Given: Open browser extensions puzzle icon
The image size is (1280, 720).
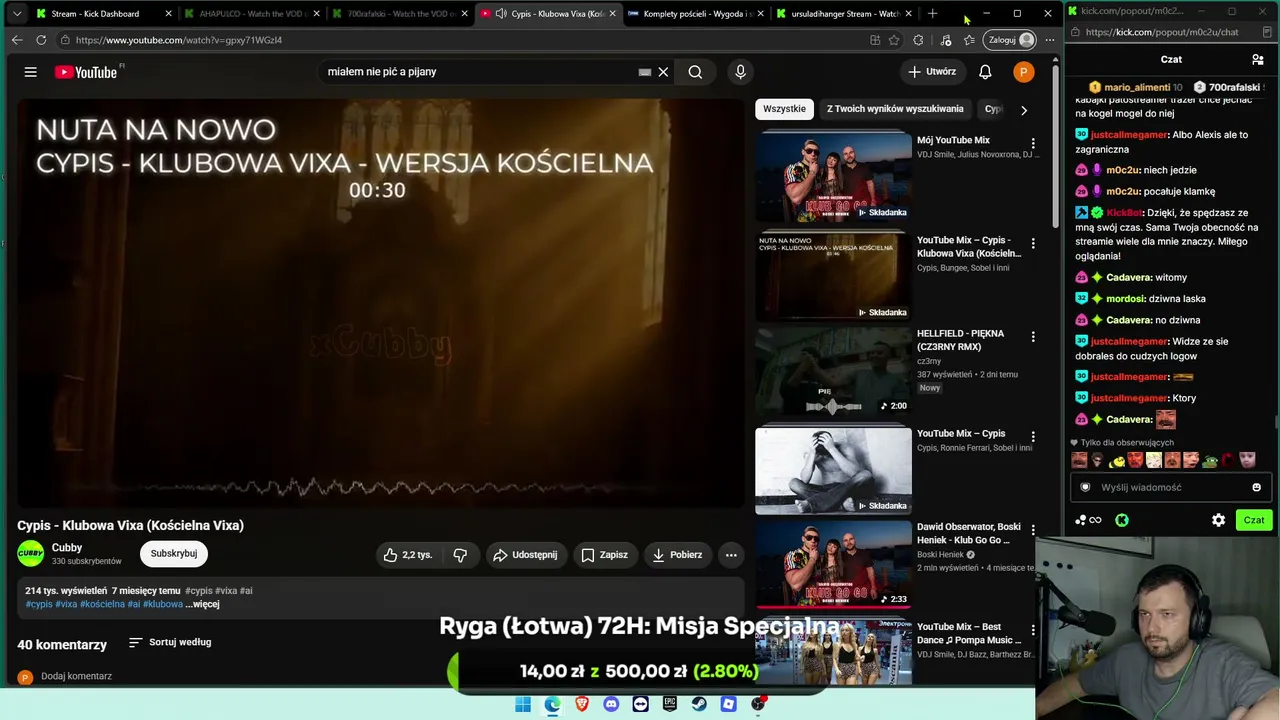Looking at the screenshot, I should click(918, 40).
